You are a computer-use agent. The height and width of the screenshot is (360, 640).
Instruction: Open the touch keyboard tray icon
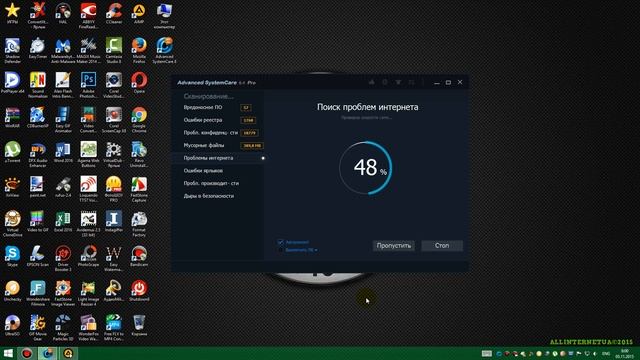[x=487, y=353]
